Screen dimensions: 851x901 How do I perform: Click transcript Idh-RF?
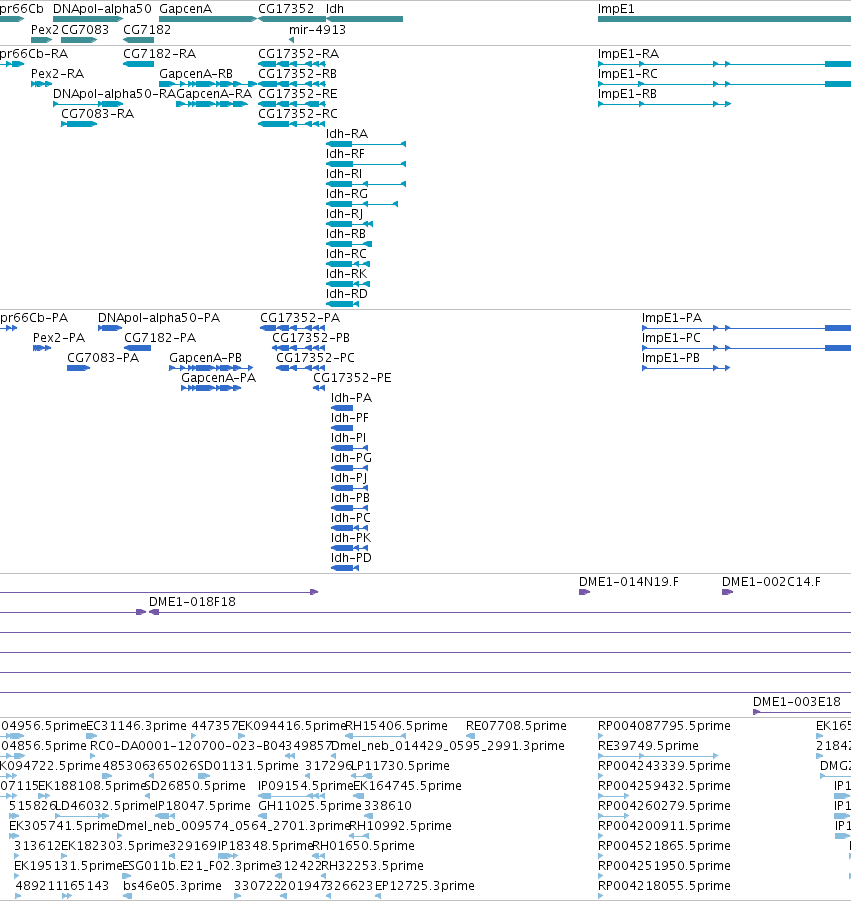pos(345,154)
